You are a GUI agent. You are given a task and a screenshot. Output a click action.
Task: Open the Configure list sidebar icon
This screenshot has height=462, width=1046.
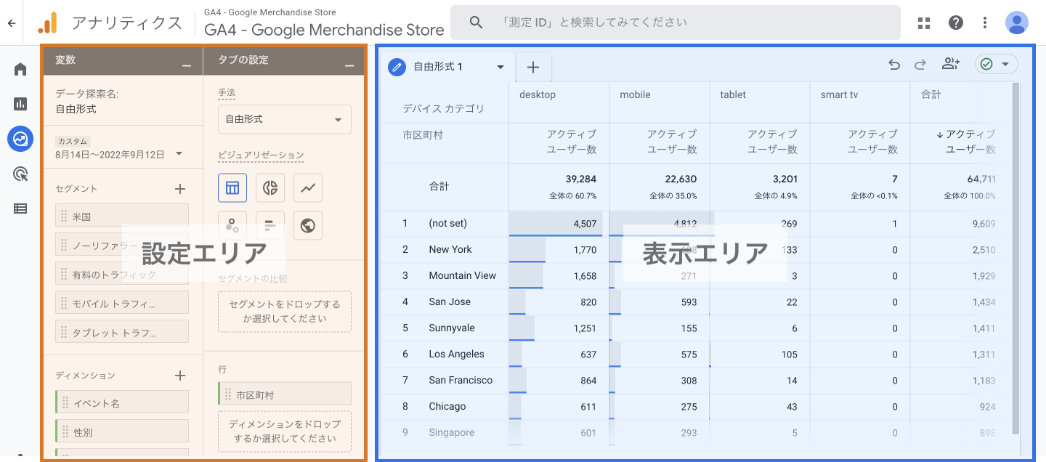(21, 209)
